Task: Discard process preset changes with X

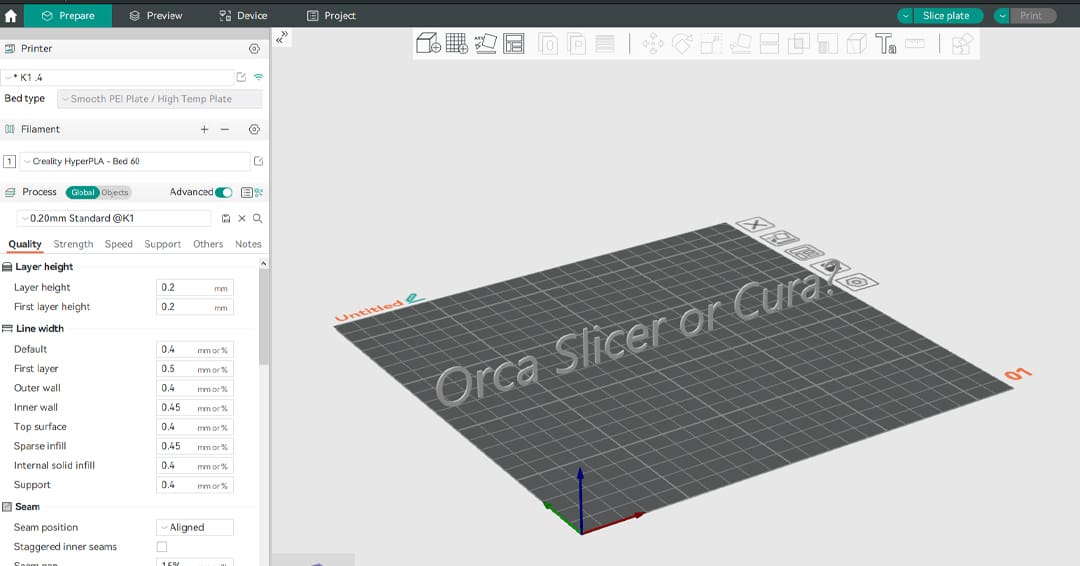Action: click(242, 218)
